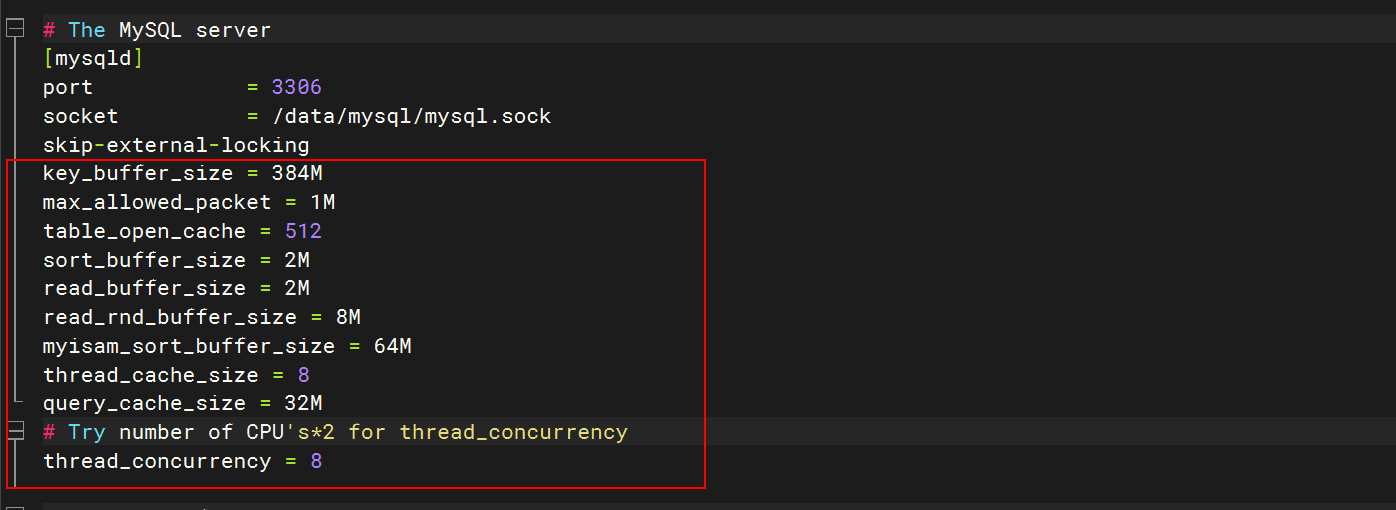Click the read_buffer_size value 2M
Image resolution: width=1396 pixels, height=510 pixels.
point(296,288)
